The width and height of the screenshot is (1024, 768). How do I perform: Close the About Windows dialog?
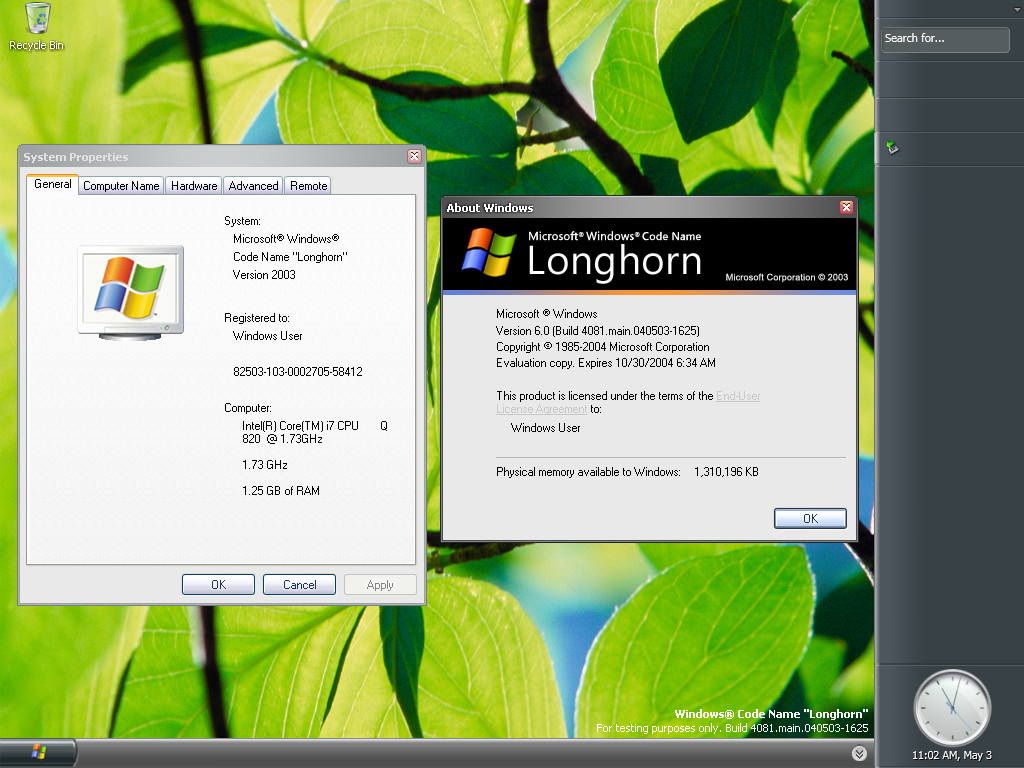pos(846,207)
